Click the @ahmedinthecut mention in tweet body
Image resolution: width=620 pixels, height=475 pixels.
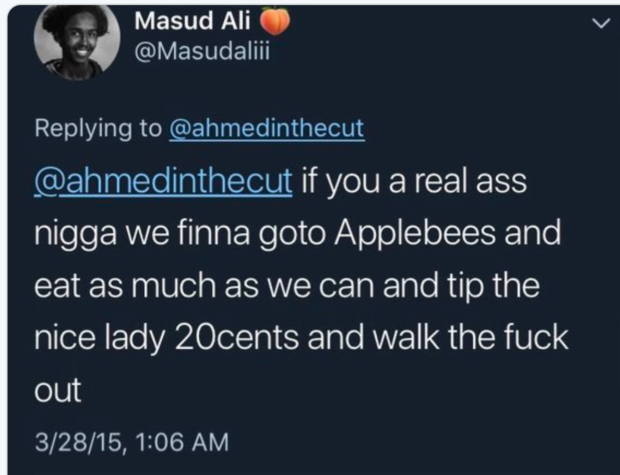pos(164,184)
